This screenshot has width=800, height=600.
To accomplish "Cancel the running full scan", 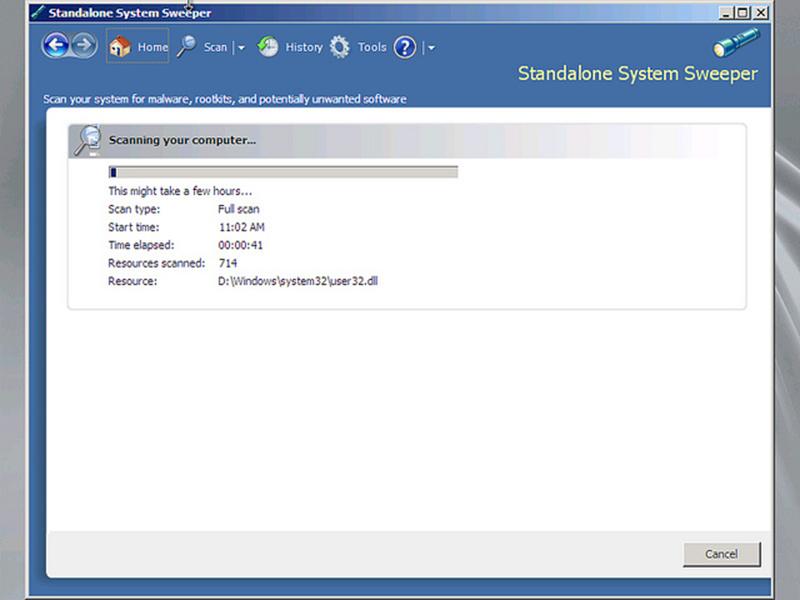I will point(721,554).
